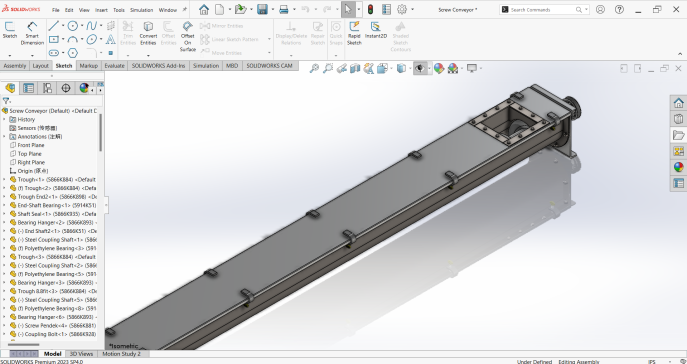Open the Save dropdown arrow

273,9
